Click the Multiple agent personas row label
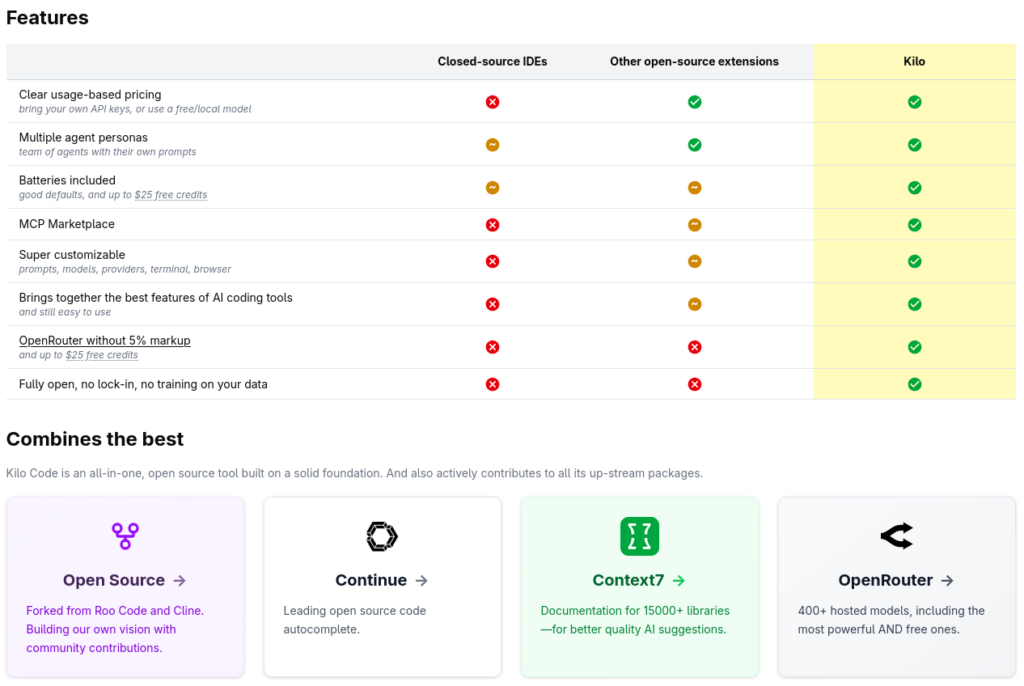The width and height of the screenshot is (1024, 686). [x=83, y=137]
